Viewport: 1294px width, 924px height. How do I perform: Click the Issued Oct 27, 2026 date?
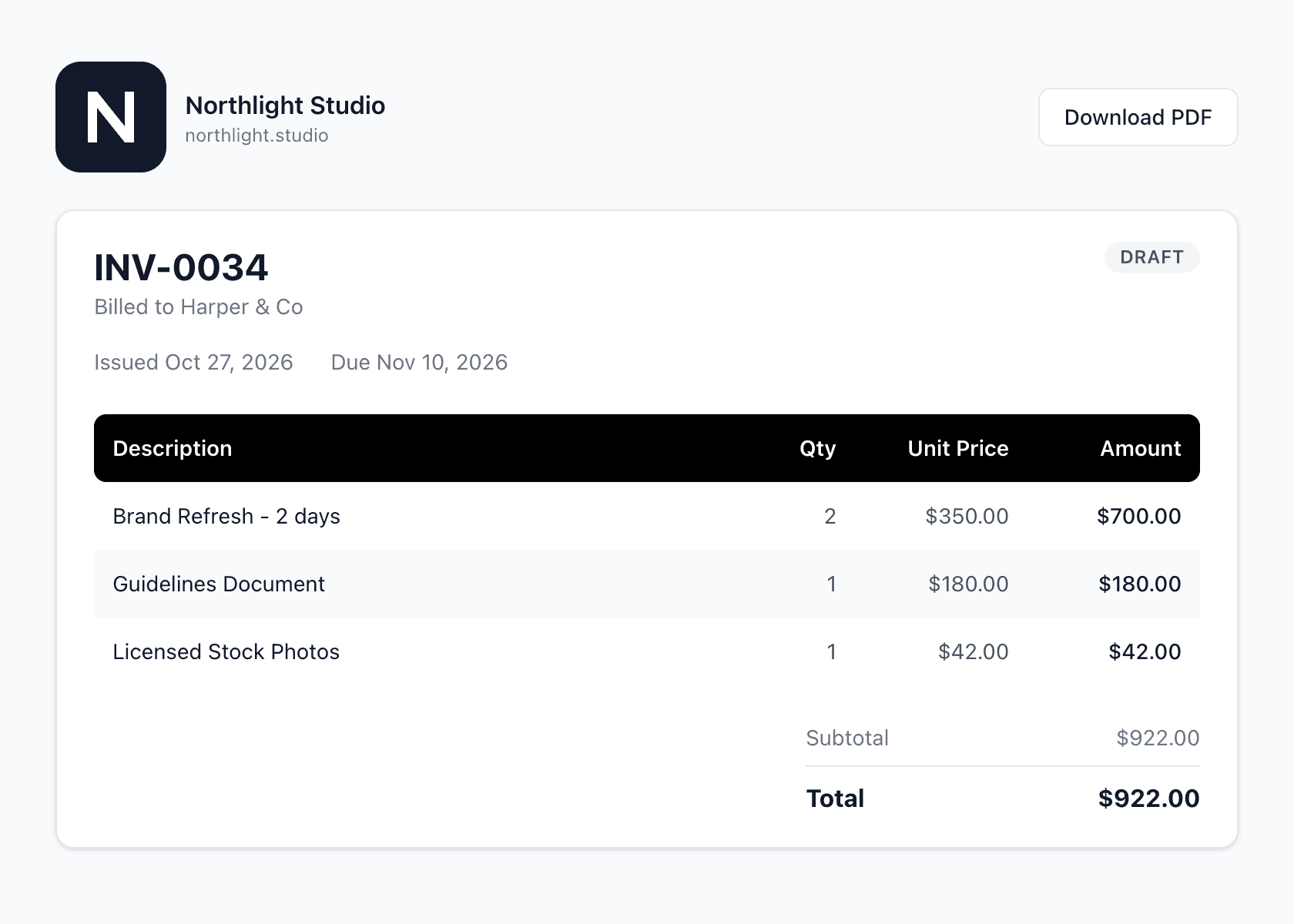193,363
